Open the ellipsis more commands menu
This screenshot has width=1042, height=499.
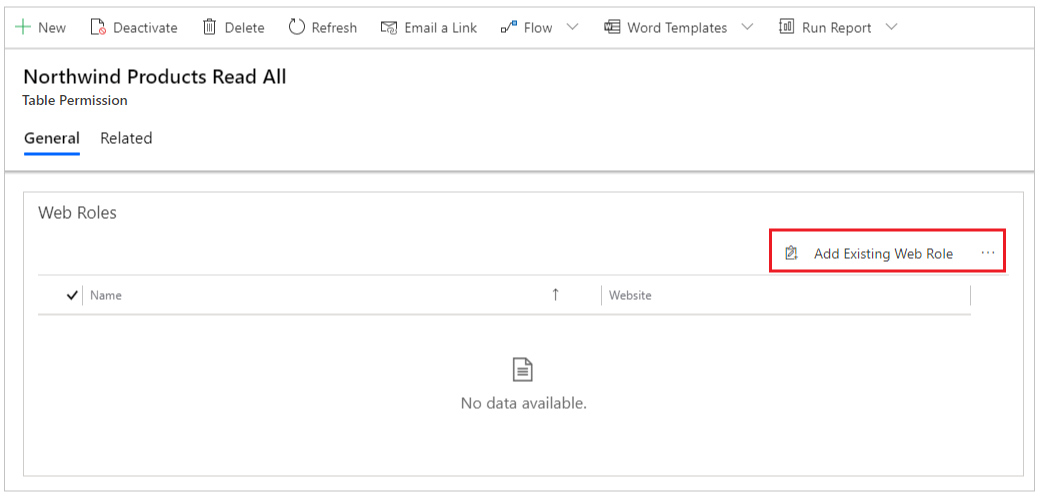click(988, 253)
